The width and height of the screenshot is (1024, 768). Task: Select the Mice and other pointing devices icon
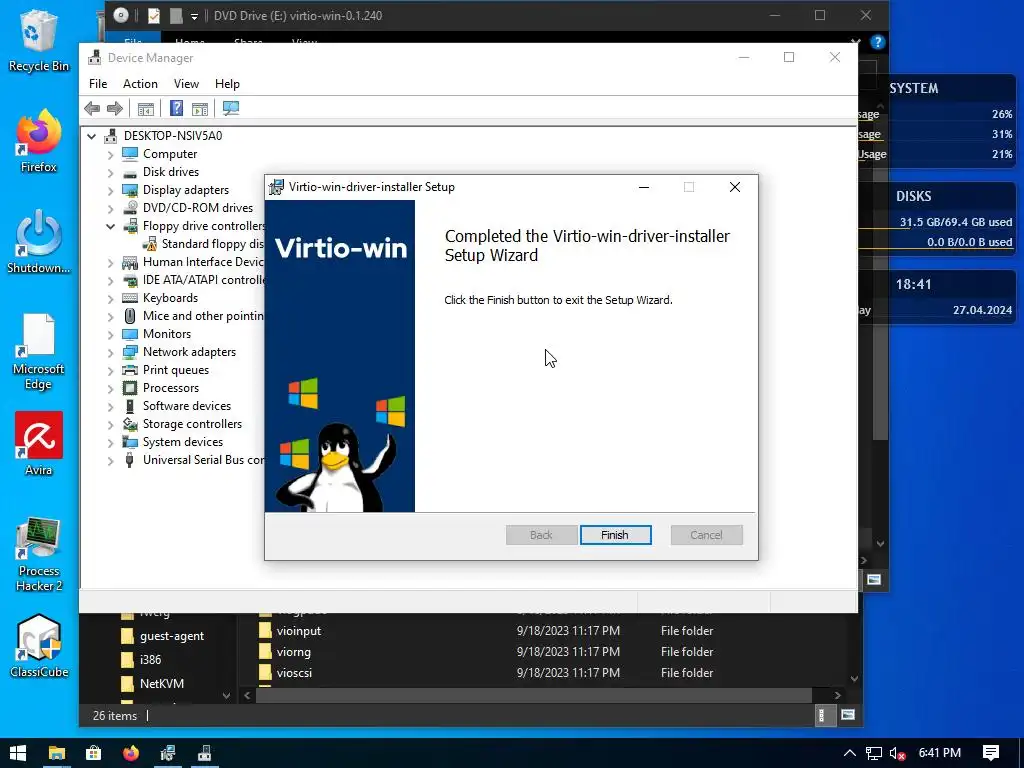click(x=130, y=316)
